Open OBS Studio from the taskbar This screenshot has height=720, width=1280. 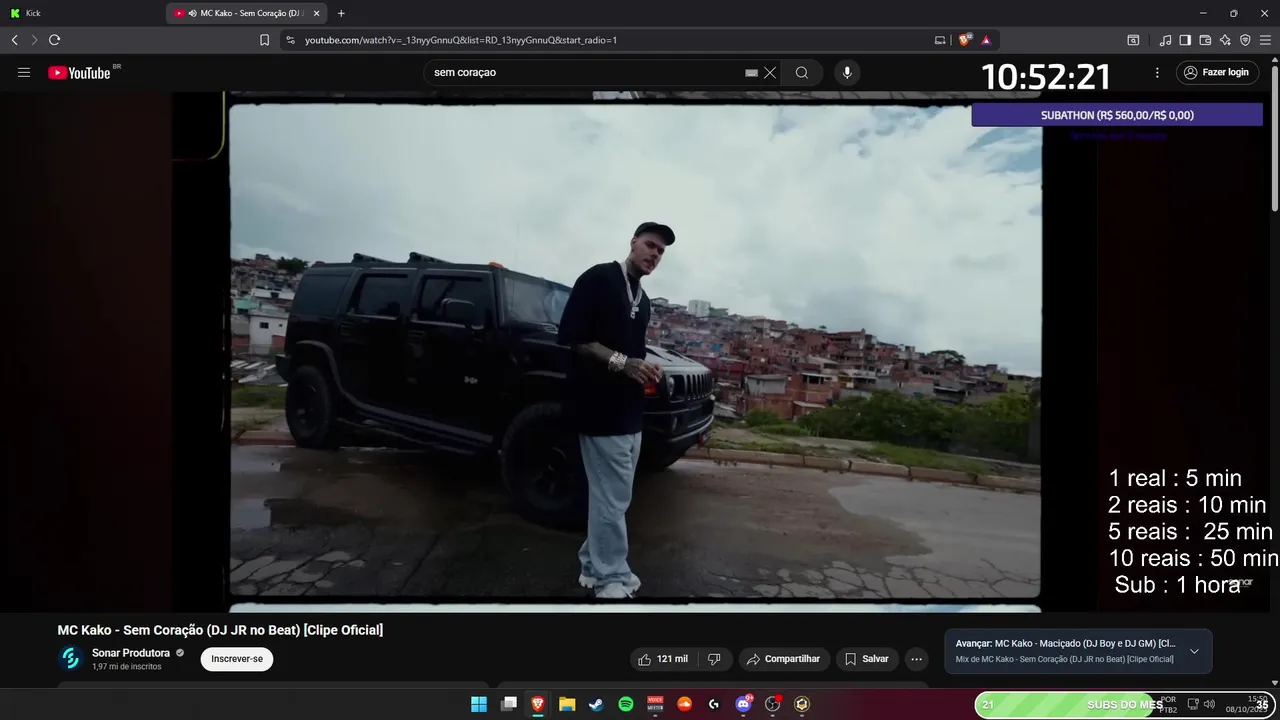[x=772, y=704]
